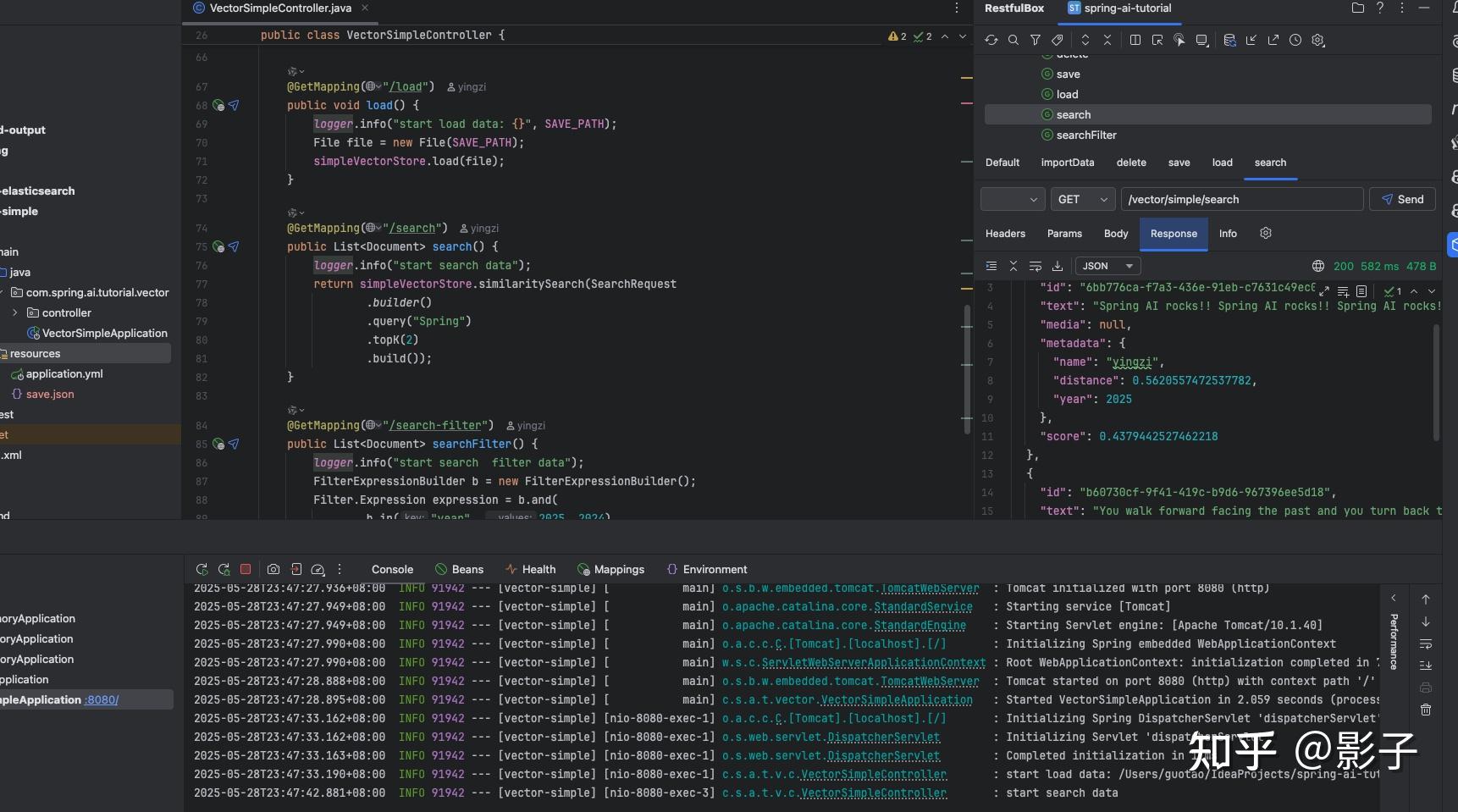1458x812 pixels.
Task: Open request history clock icon
Action: coord(1295,40)
